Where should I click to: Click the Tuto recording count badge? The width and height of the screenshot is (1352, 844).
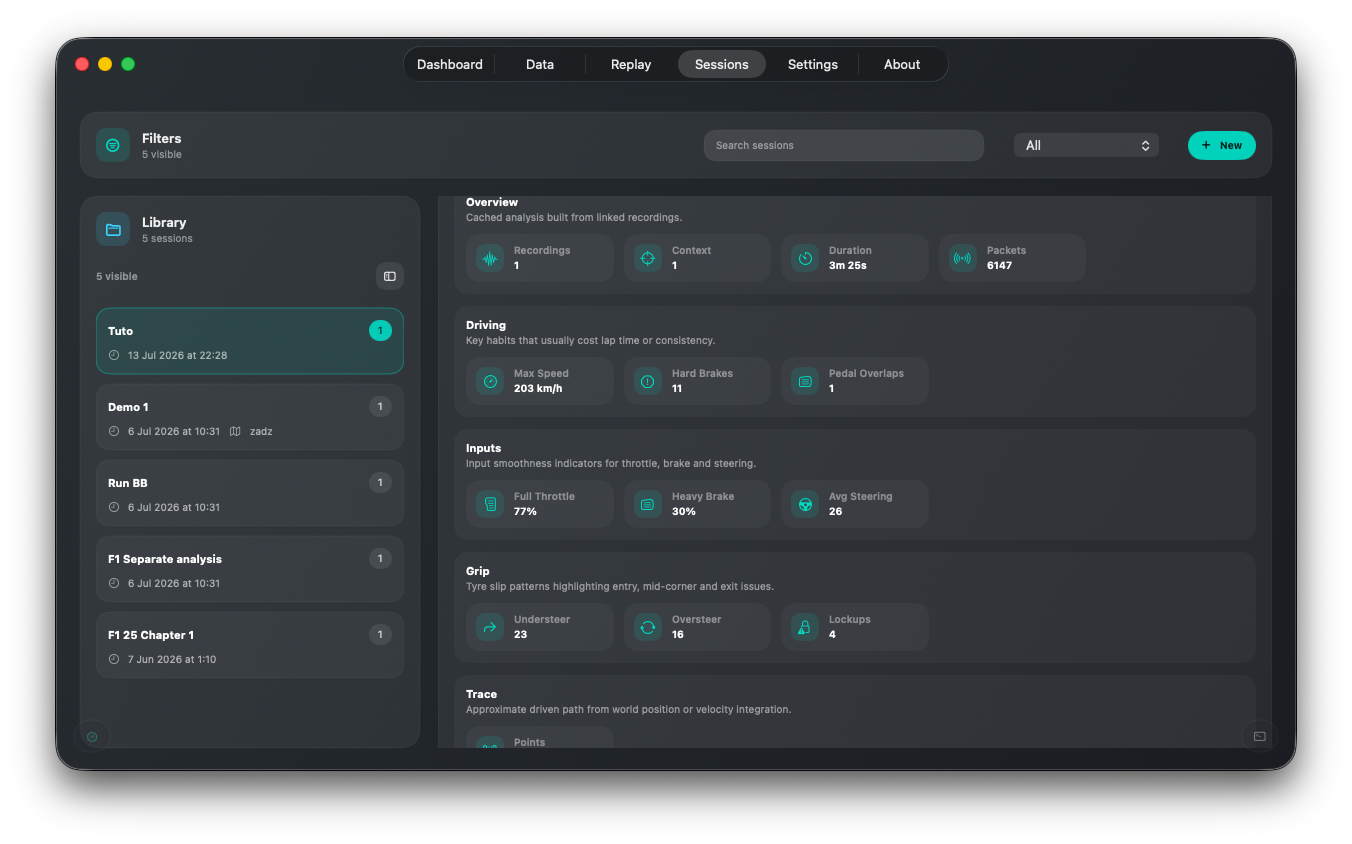point(380,330)
